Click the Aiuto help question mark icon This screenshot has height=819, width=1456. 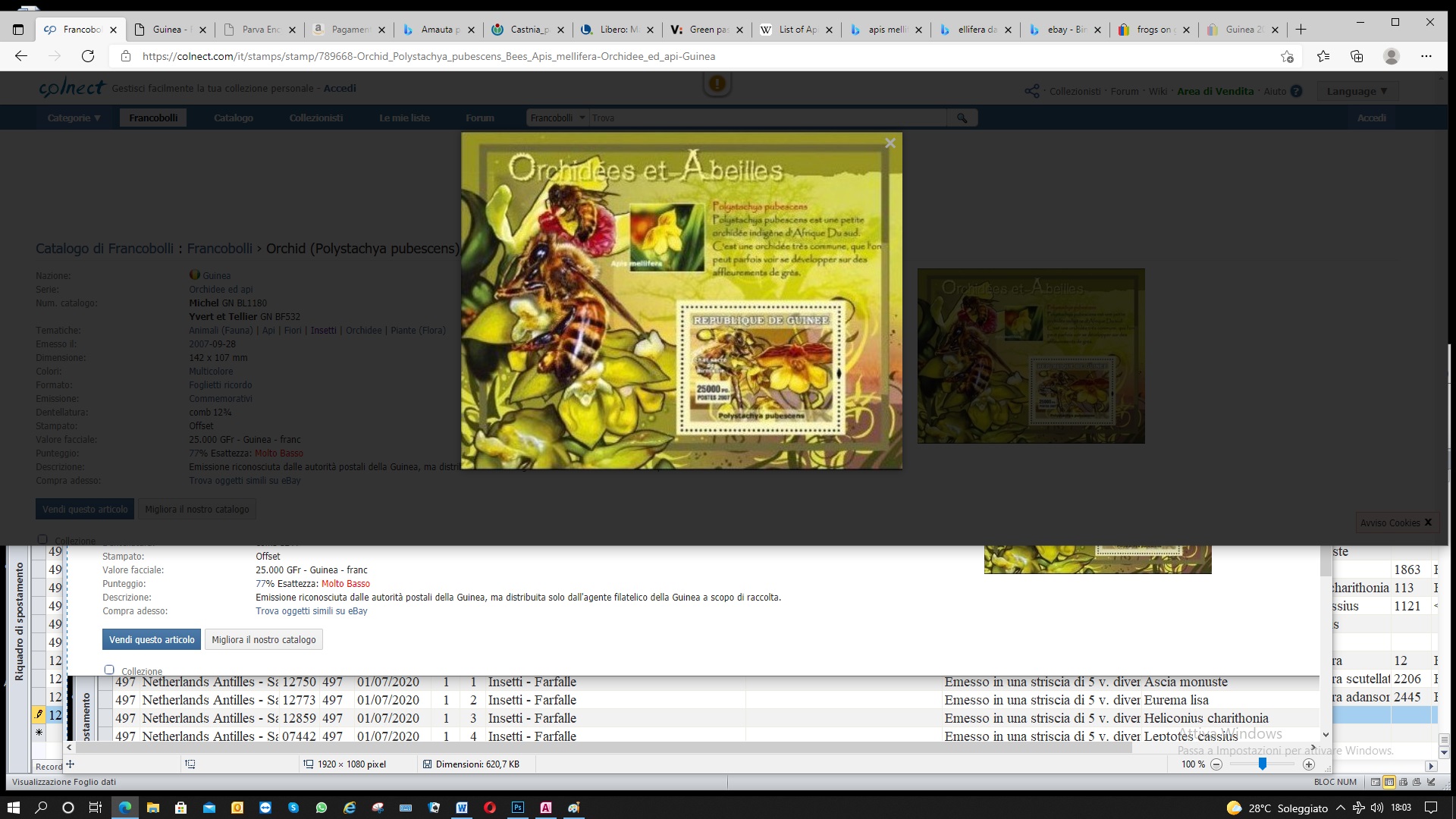point(1296,91)
